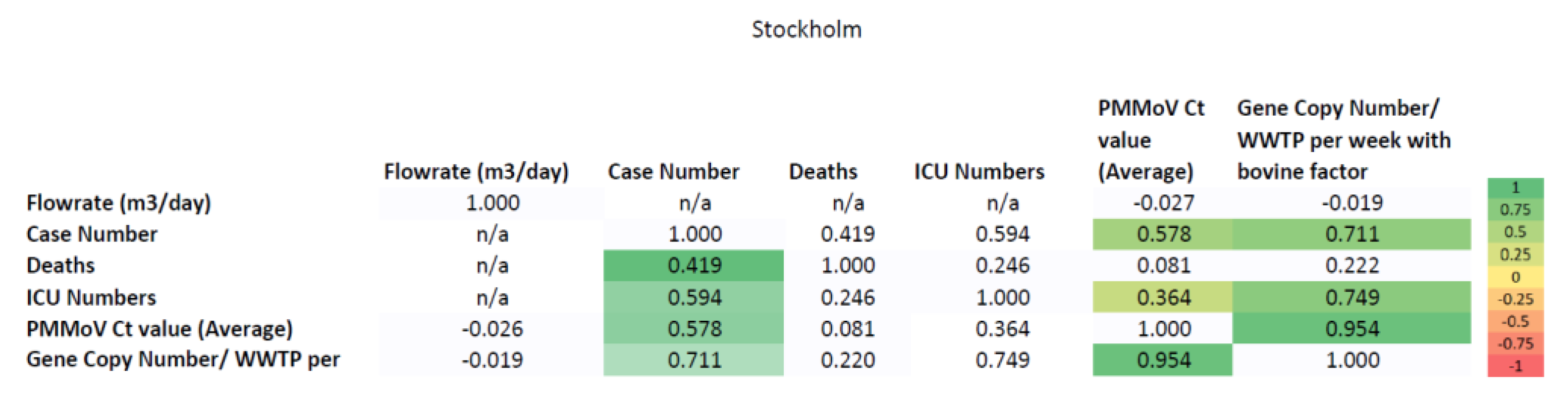Select the -0.75 legend color swatch
Image resolution: width=1568 pixels, height=399 pixels.
click(x=1515, y=343)
